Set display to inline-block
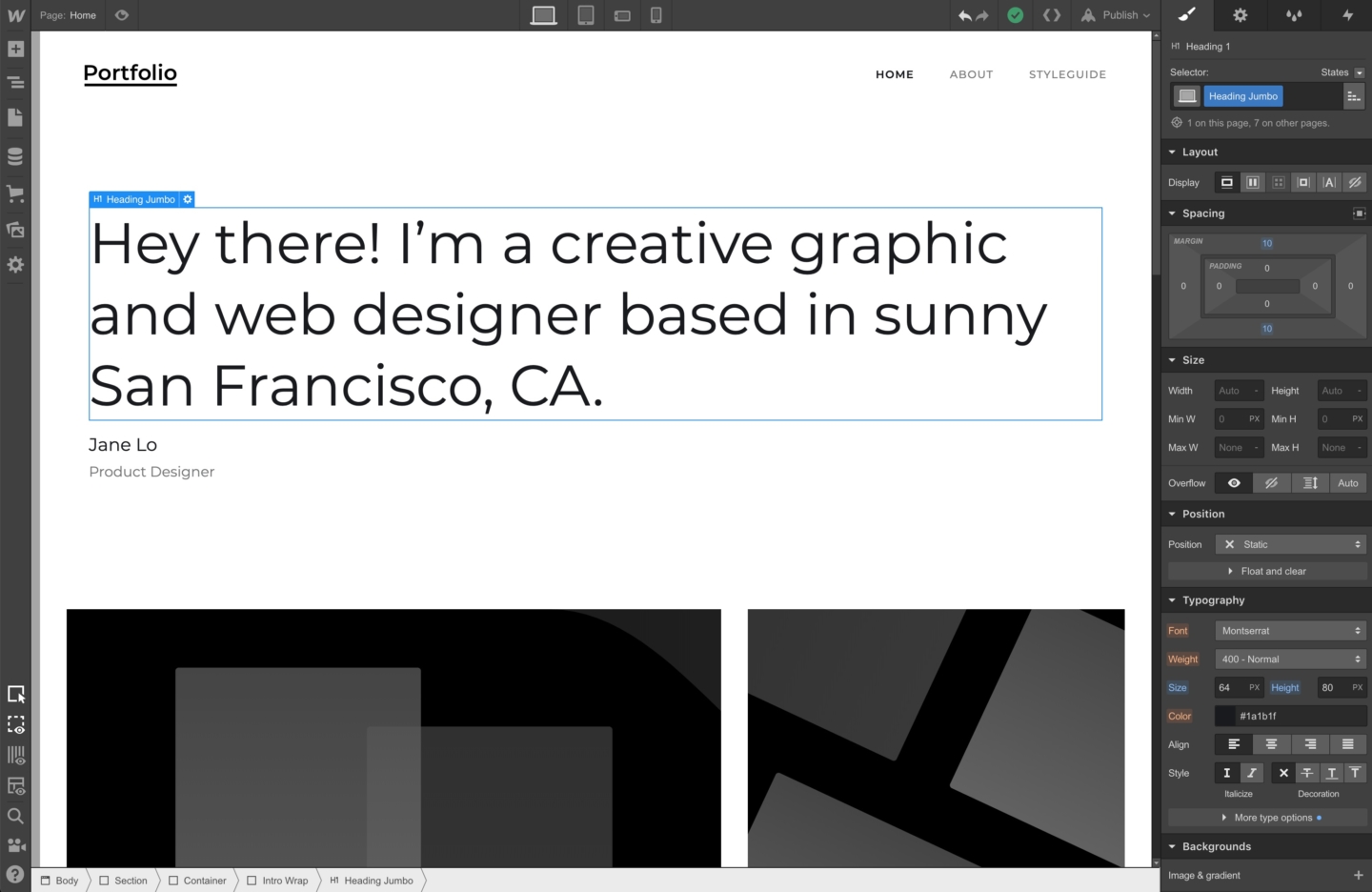Image resolution: width=1372 pixels, height=892 pixels. coord(1303,183)
